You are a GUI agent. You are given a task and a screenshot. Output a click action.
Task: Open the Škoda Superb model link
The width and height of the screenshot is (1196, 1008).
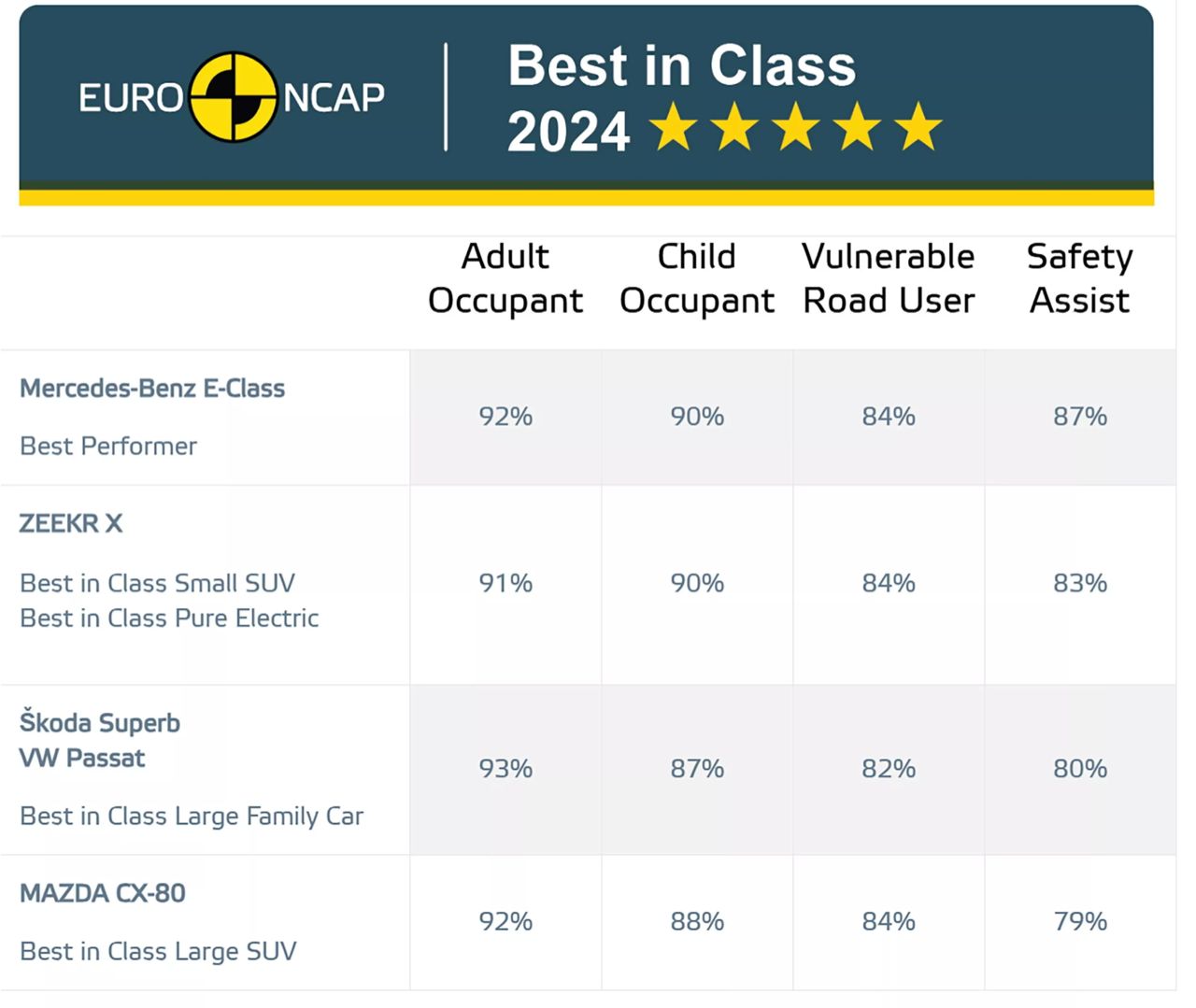click(100, 722)
